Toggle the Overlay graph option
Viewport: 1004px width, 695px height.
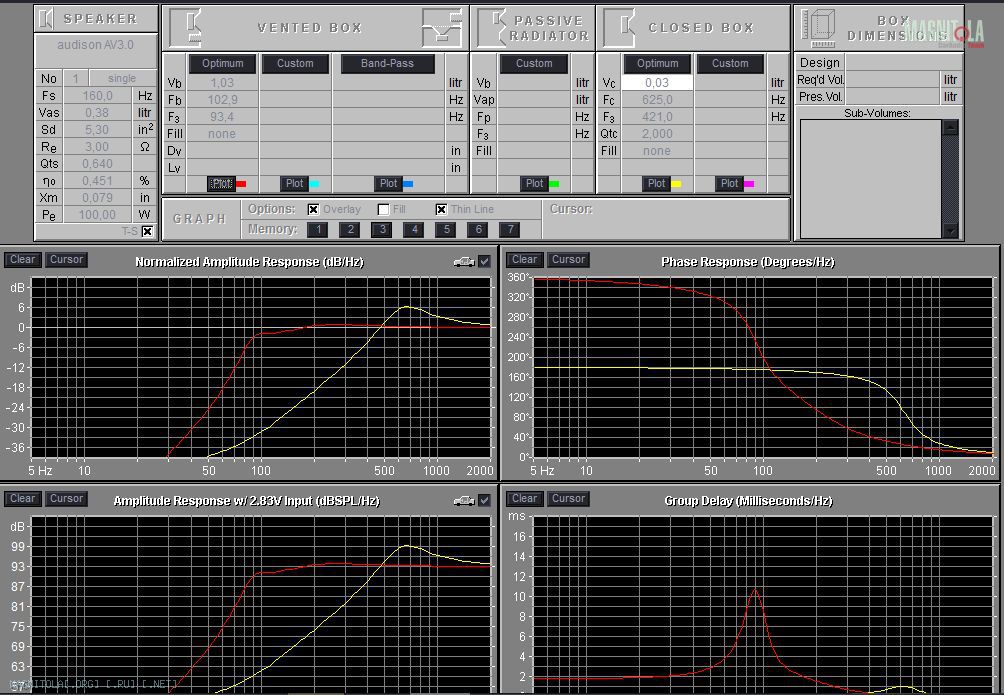point(313,209)
